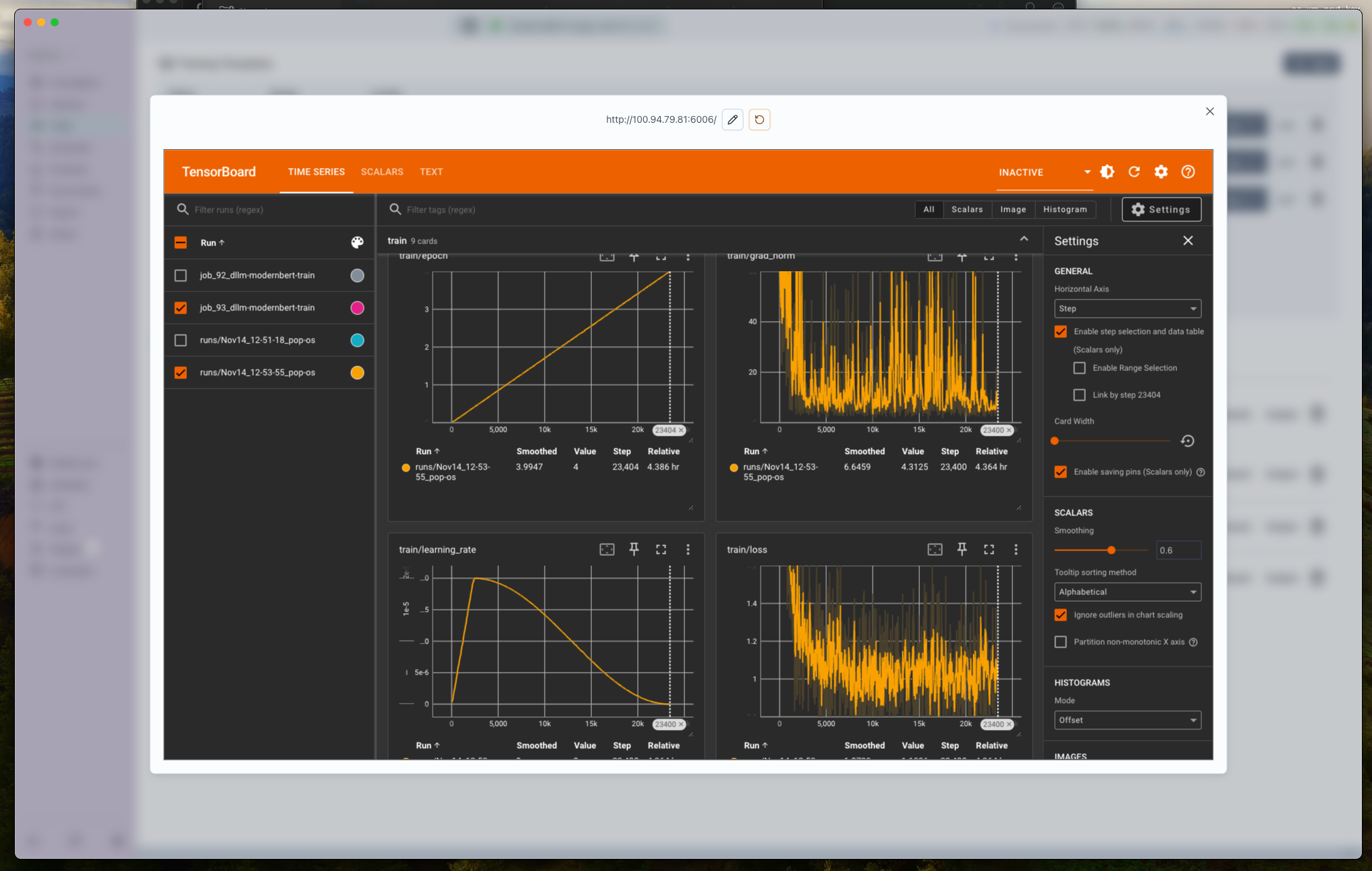Uncheck Ignore outliers in chart scaling

pyautogui.click(x=1060, y=615)
